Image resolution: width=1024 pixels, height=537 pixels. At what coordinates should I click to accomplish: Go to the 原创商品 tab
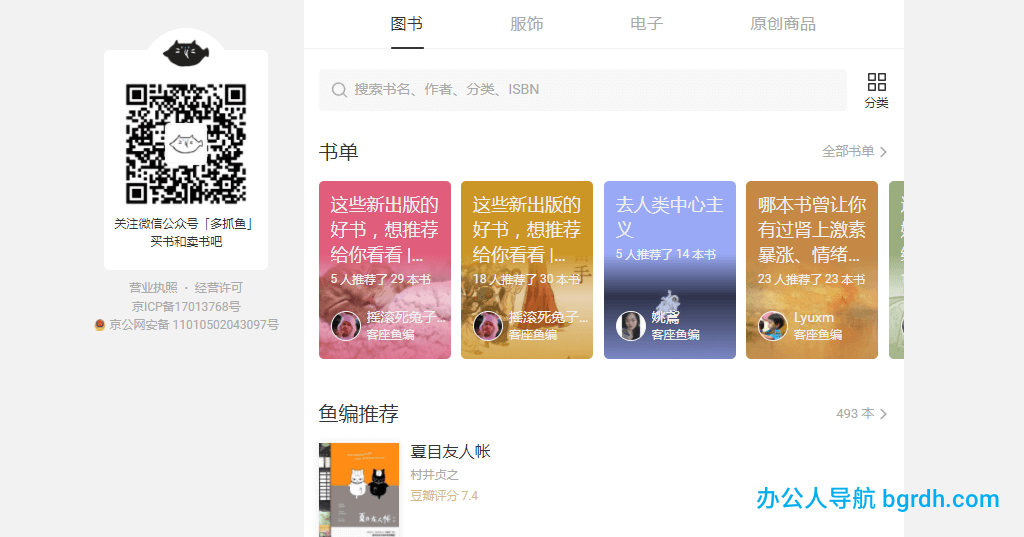coord(783,24)
